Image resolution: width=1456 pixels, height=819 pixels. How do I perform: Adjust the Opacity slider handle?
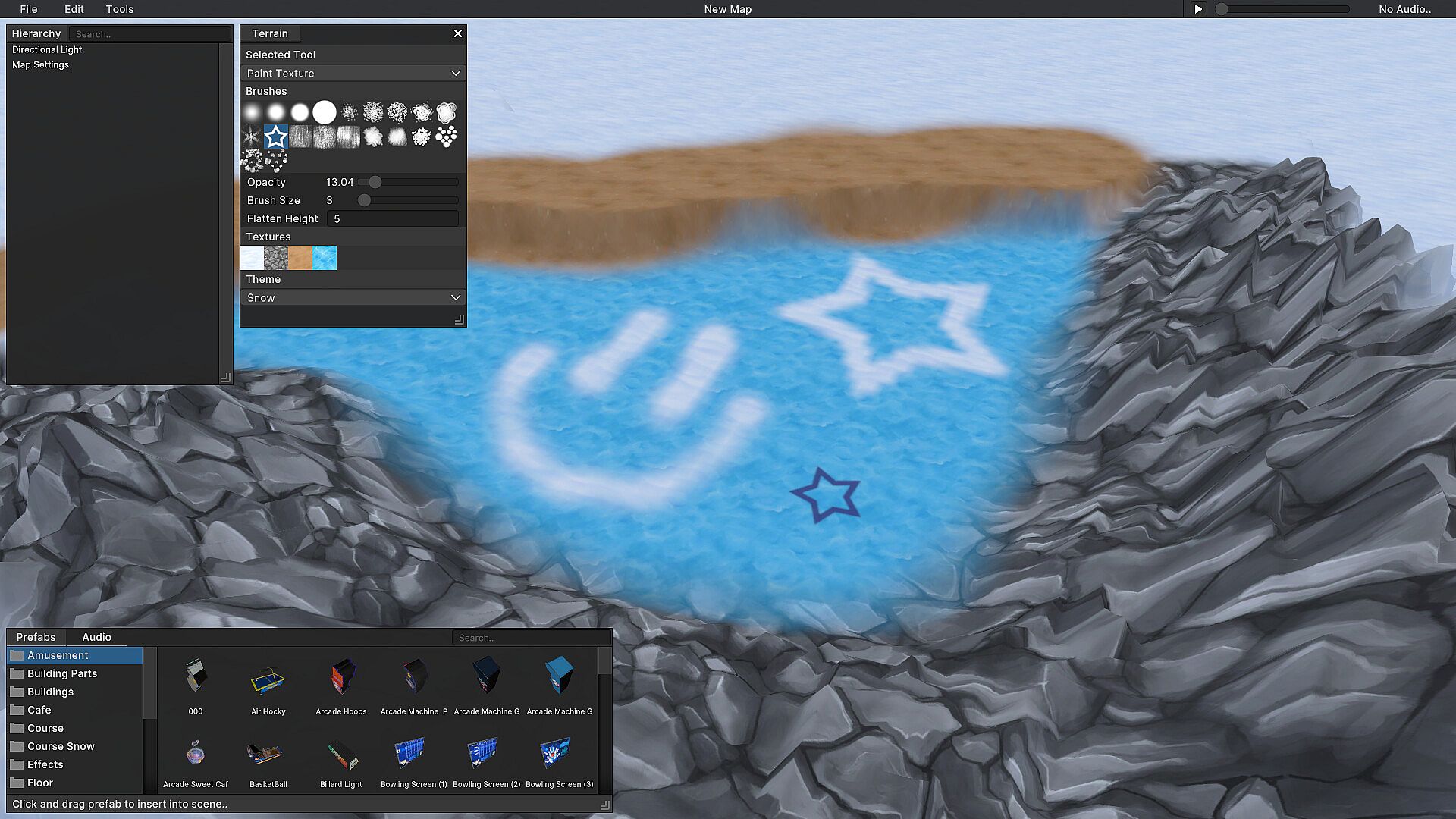point(375,182)
